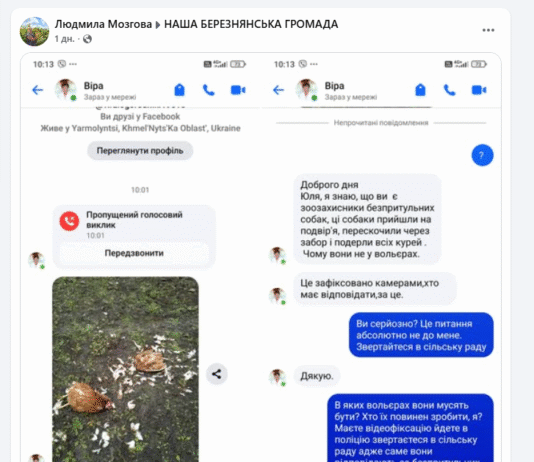Viewport: 534px width, 462px height.
Task: Open the post options three-dots menu
Action: pyautogui.click(x=488, y=30)
